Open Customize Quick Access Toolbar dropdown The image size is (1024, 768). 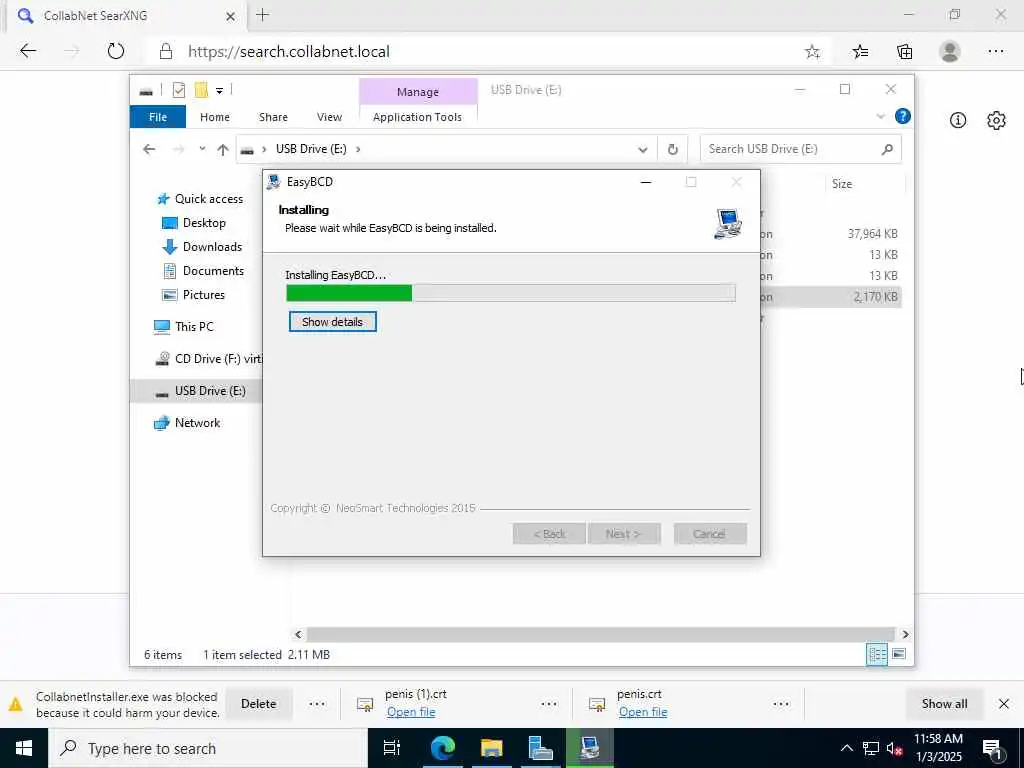[x=219, y=91]
